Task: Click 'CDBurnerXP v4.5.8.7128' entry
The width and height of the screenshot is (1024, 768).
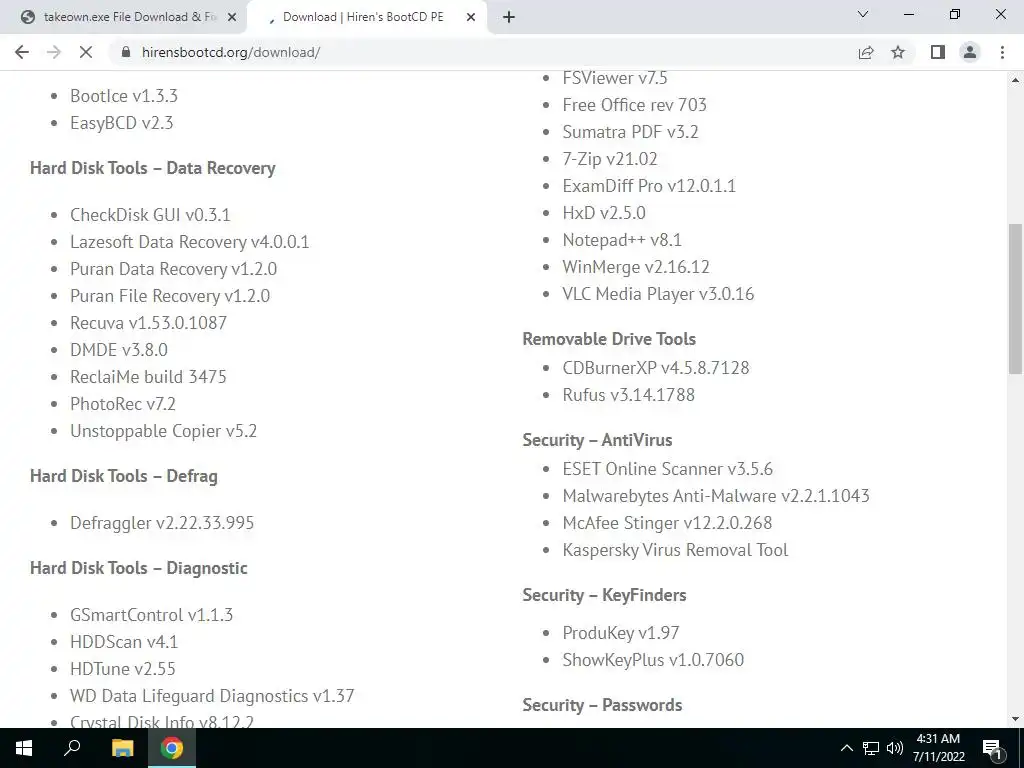Action: point(656,368)
